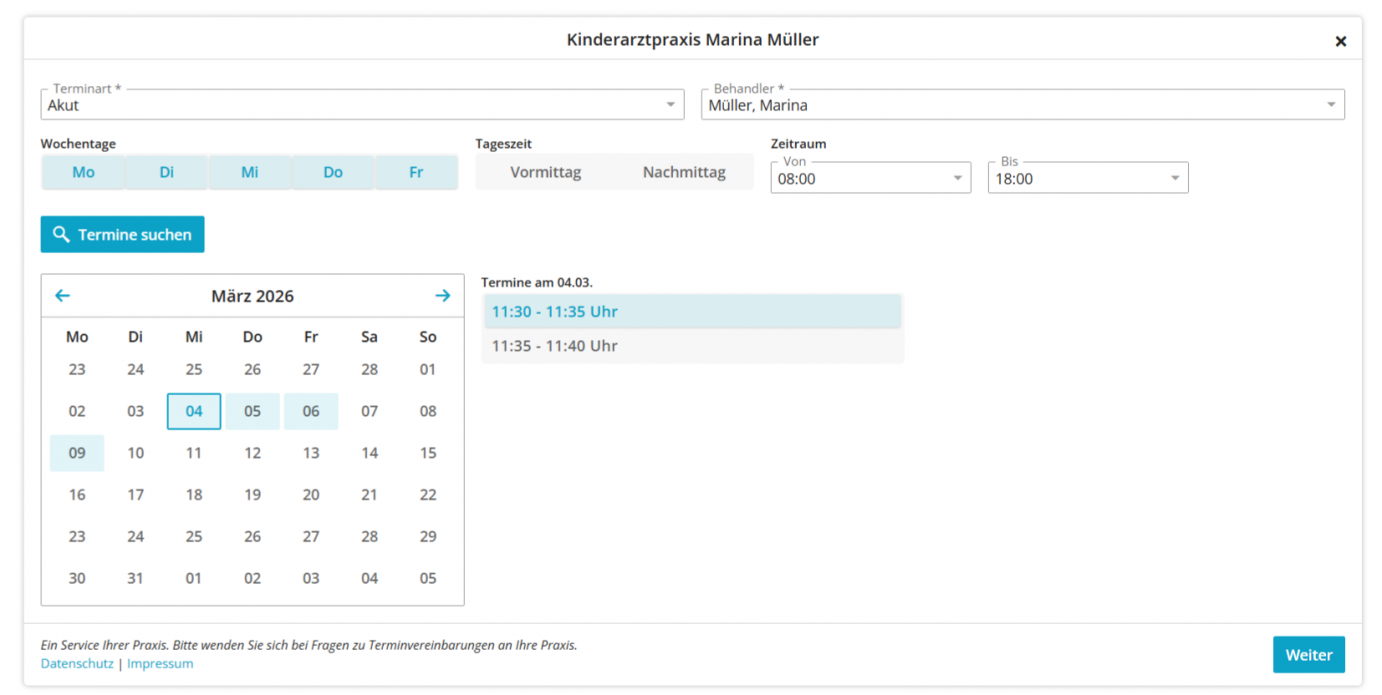Select the highlighted date 09 in March
Viewport: 1382px width, 695px height.
[x=77, y=453]
